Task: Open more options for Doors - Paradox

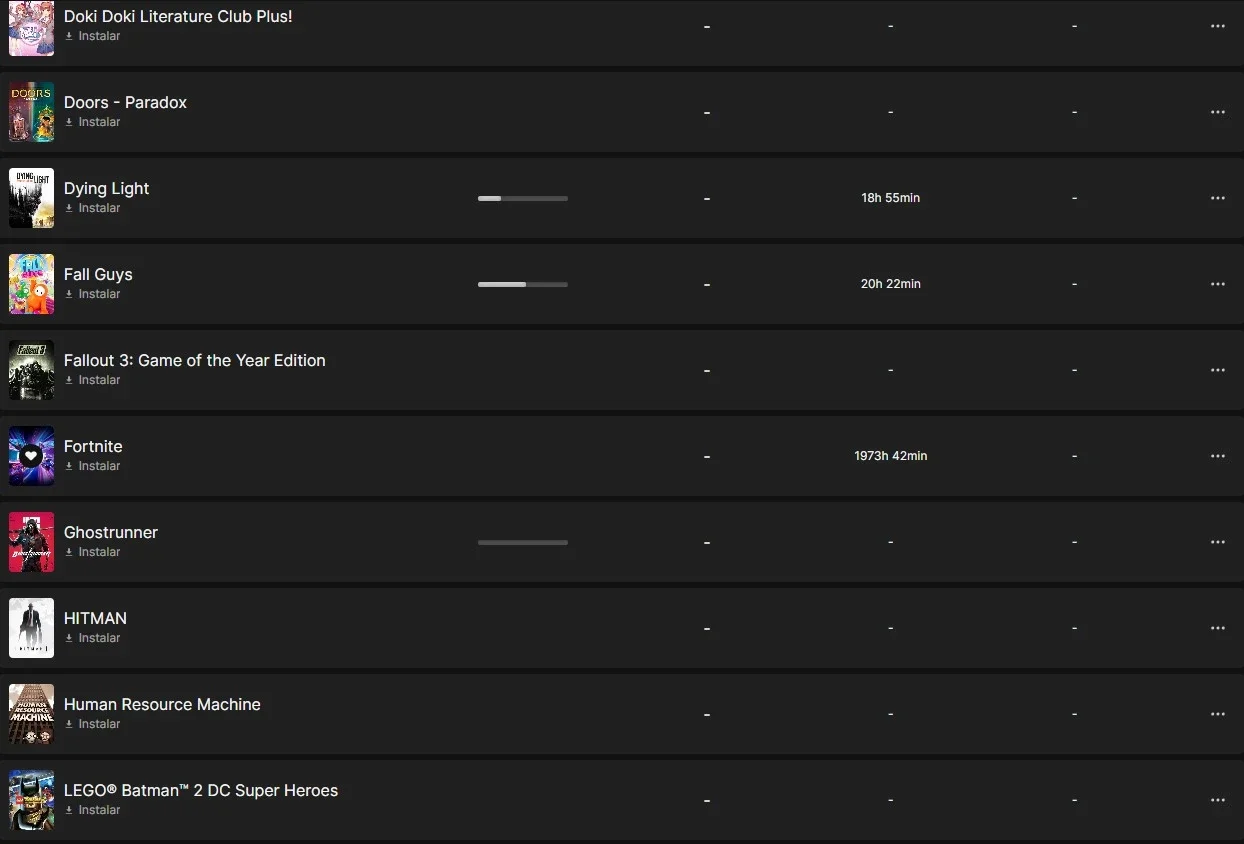Action: 1217,112
